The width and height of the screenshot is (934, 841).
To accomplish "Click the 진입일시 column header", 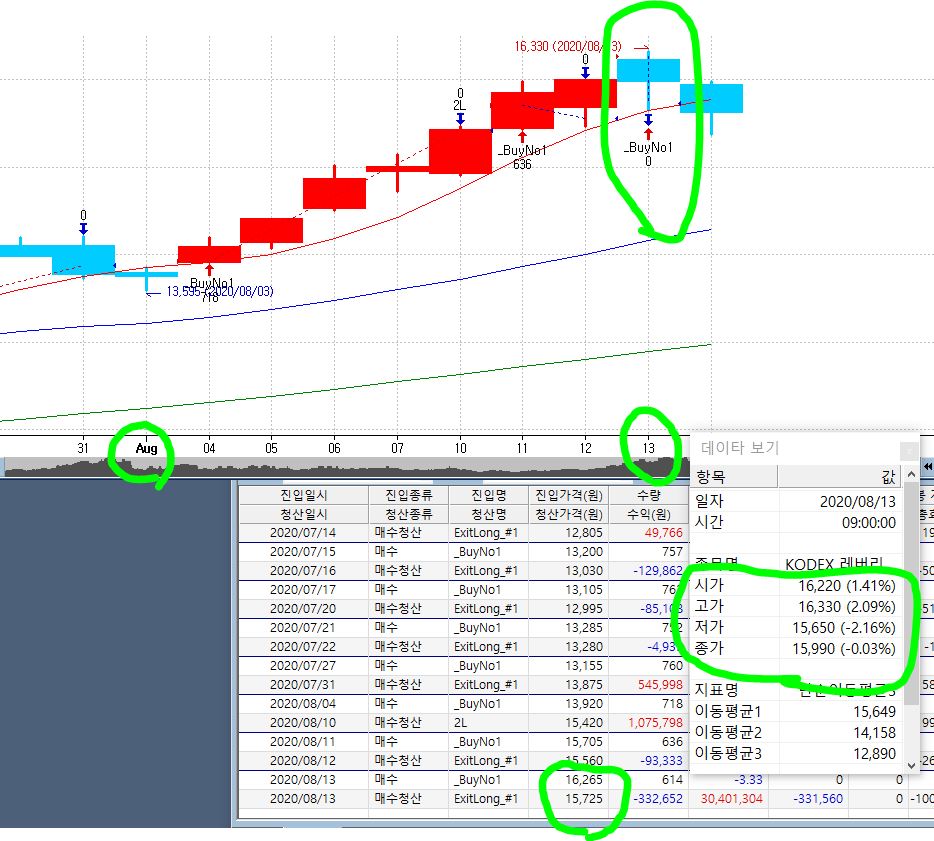I will (x=303, y=494).
